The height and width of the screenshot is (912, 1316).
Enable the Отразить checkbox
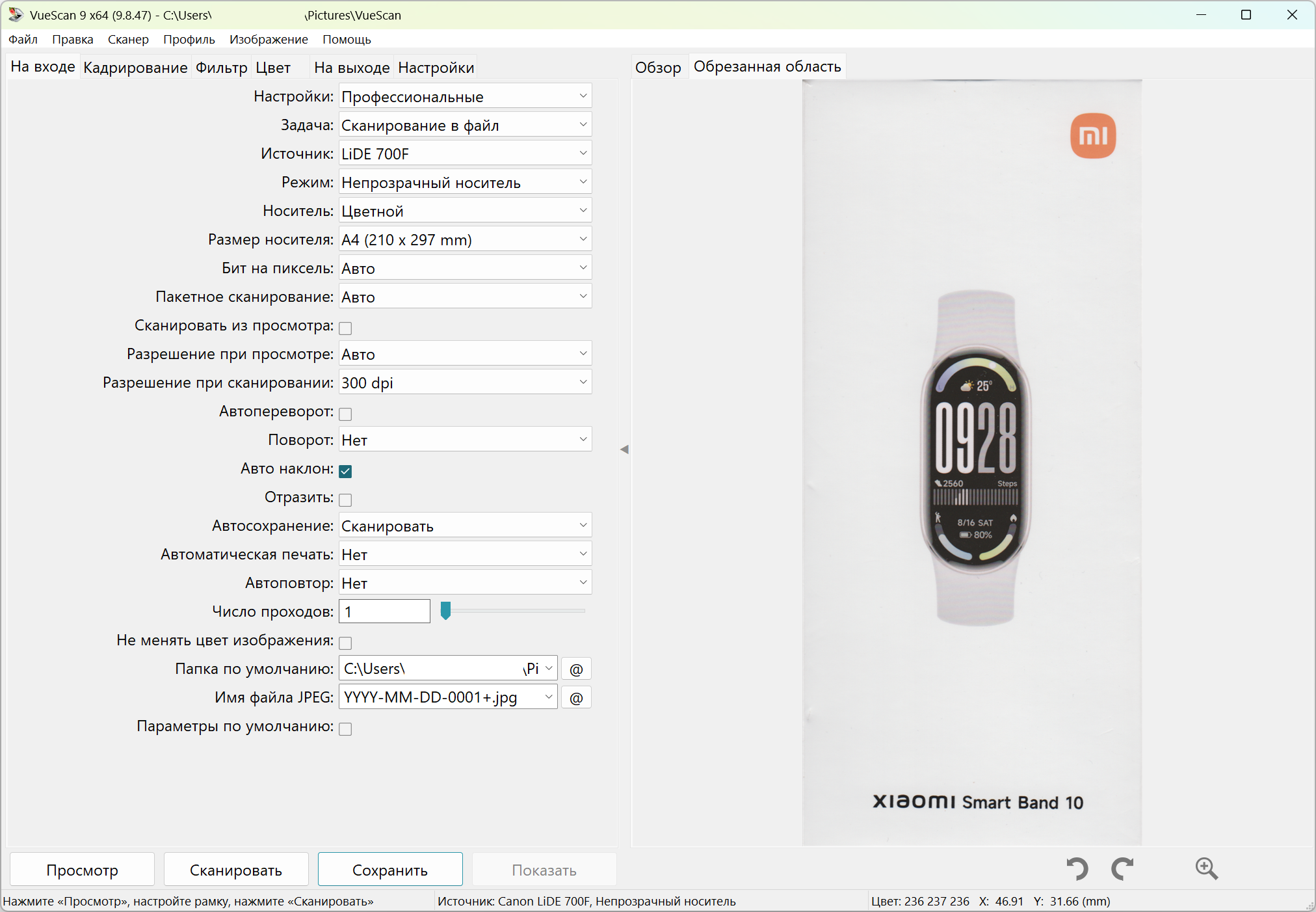(345, 500)
